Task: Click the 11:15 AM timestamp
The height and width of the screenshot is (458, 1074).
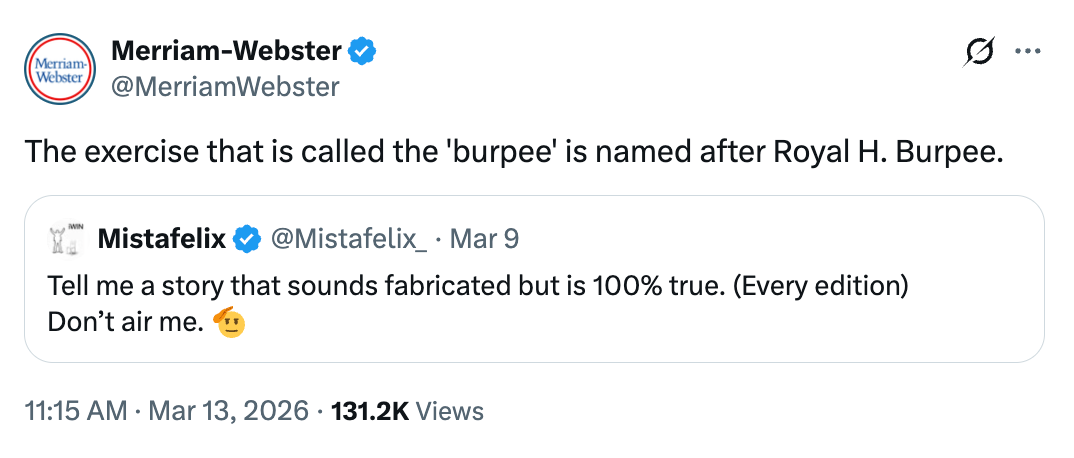Action: pyautogui.click(x=75, y=411)
